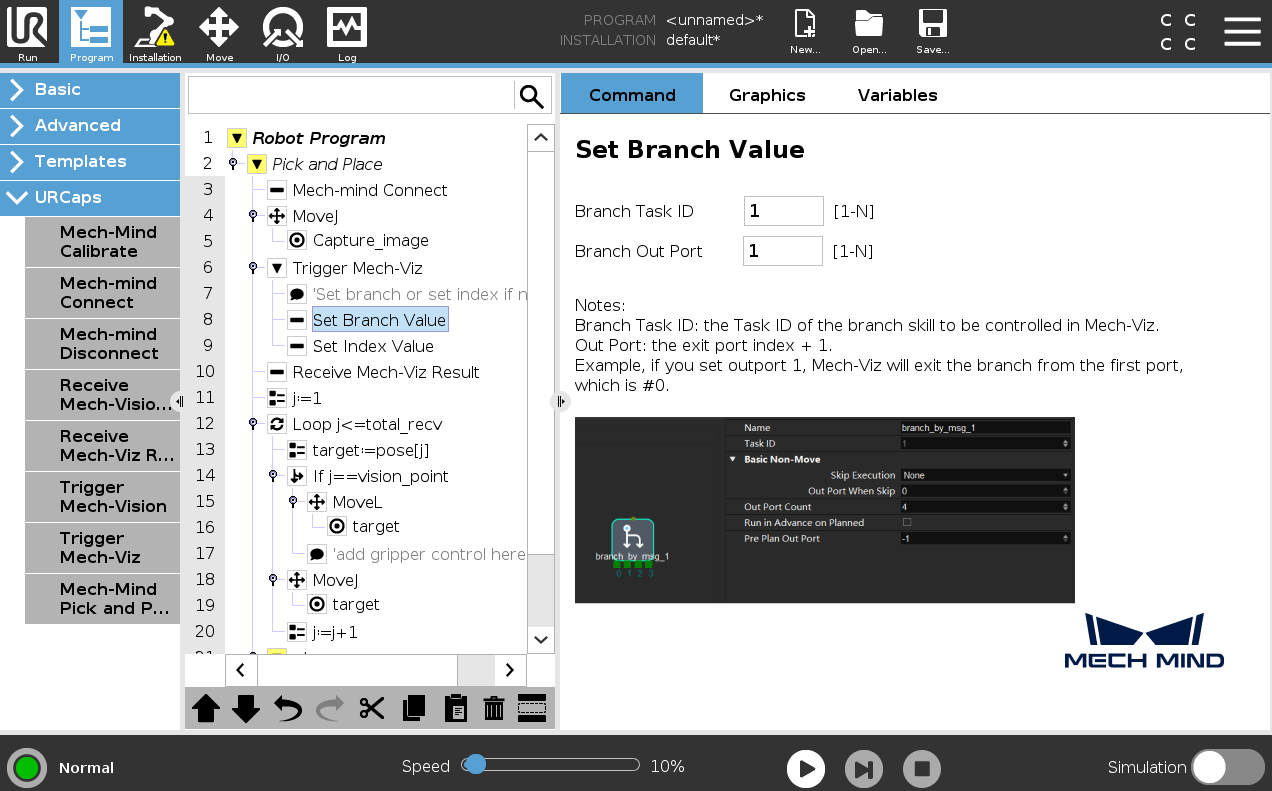The width and height of the screenshot is (1272, 791).
Task: Insert Mech-mind Disconnect node
Action: (x=103, y=343)
